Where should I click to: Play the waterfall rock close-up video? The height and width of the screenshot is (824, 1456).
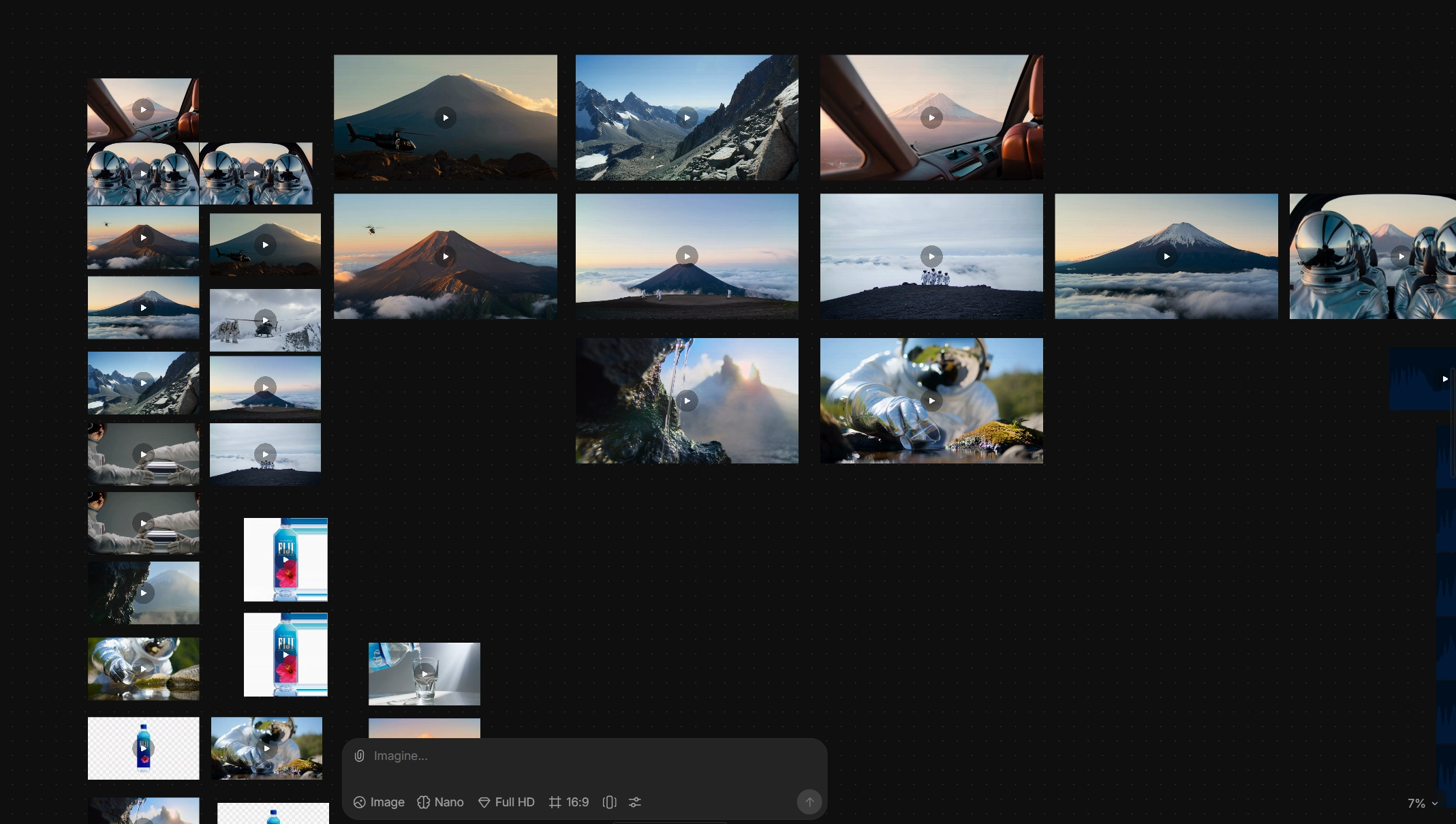tap(687, 401)
